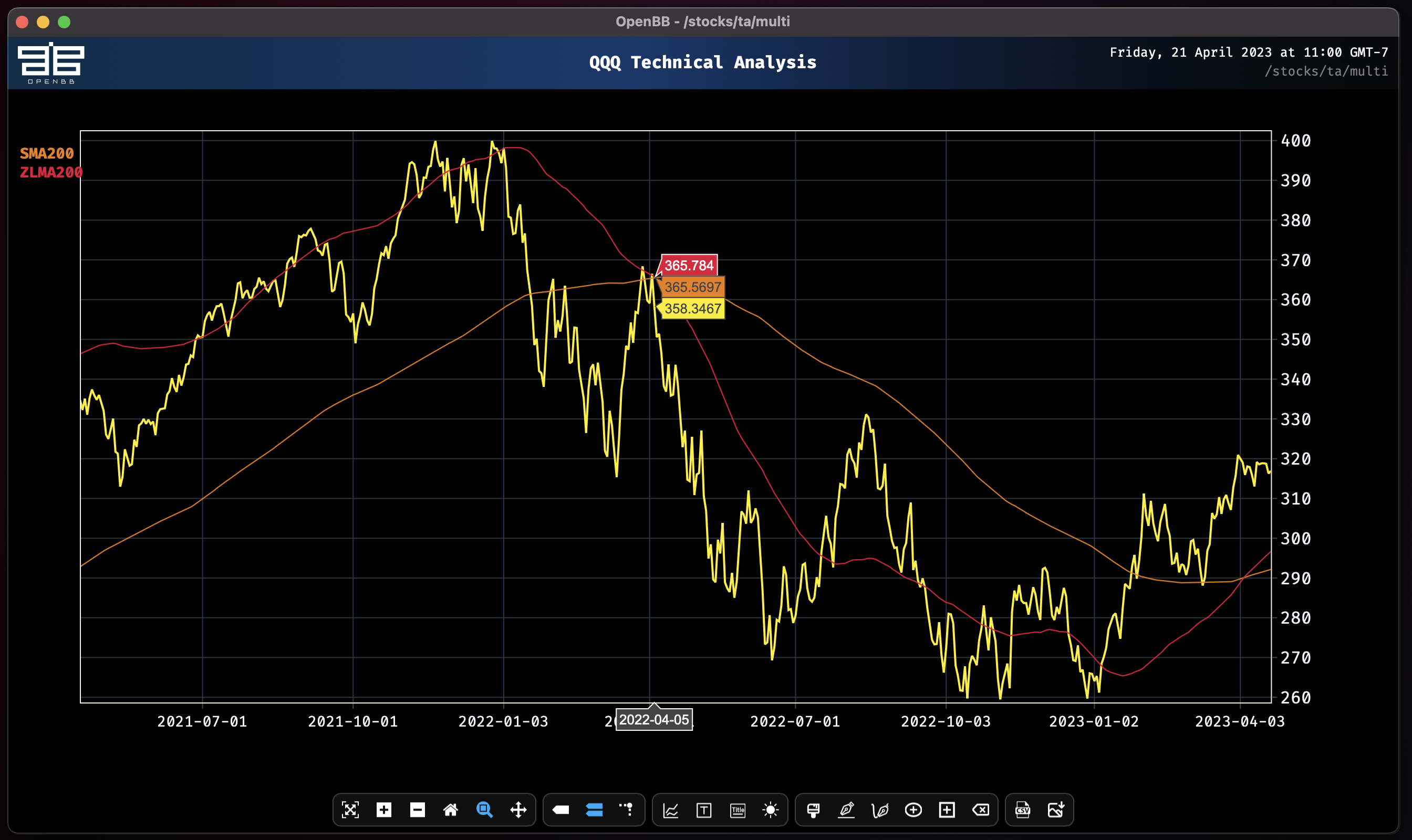
Task: Download chart image with picture icon
Action: click(1056, 810)
